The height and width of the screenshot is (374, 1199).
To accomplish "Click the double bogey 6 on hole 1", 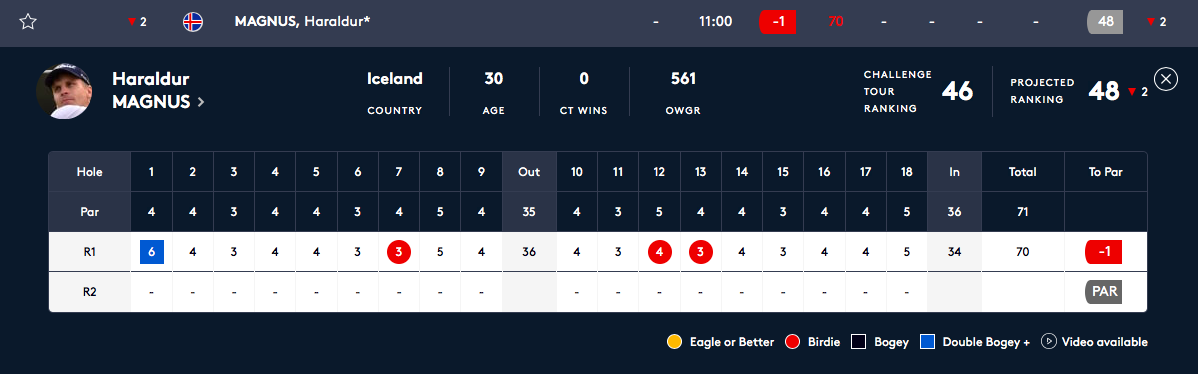I will pyautogui.click(x=151, y=252).
